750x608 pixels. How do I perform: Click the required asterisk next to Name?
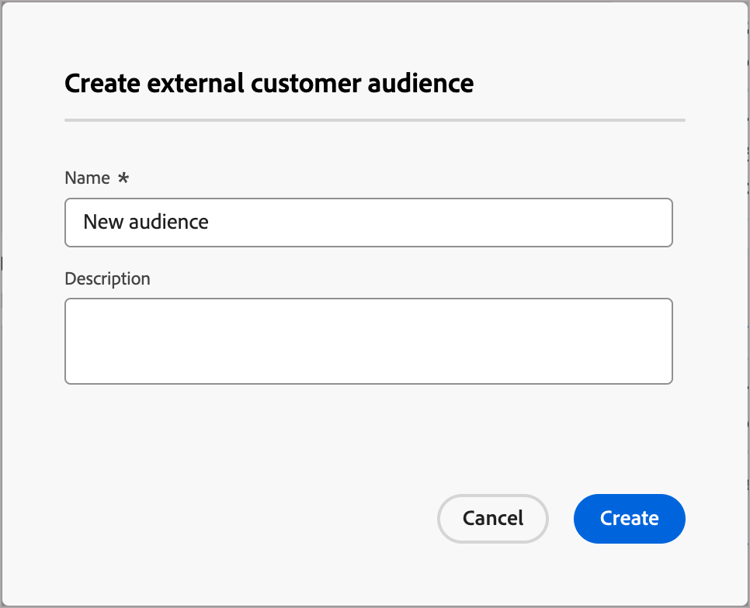(x=123, y=178)
